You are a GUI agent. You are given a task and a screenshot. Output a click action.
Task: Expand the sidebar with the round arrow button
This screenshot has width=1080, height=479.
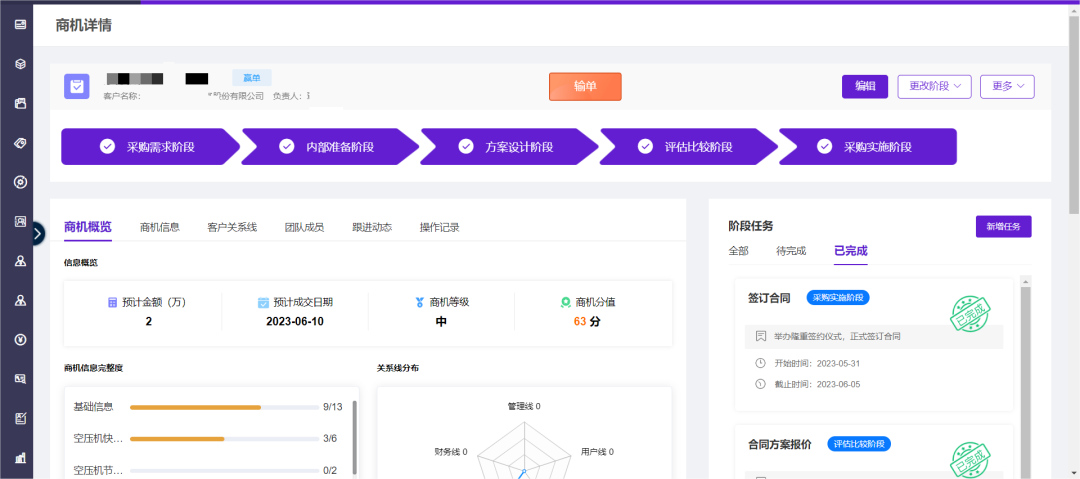click(x=38, y=234)
